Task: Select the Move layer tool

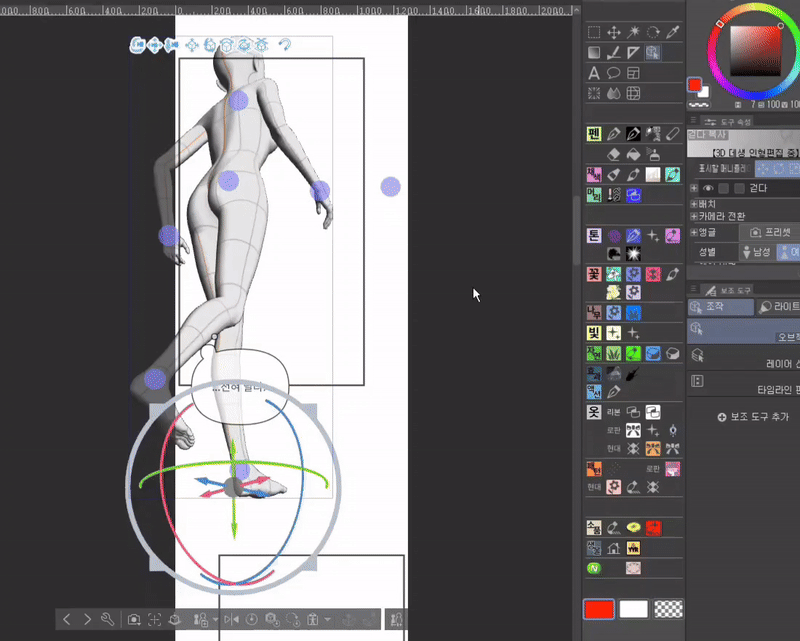Action: click(x=614, y=33)
